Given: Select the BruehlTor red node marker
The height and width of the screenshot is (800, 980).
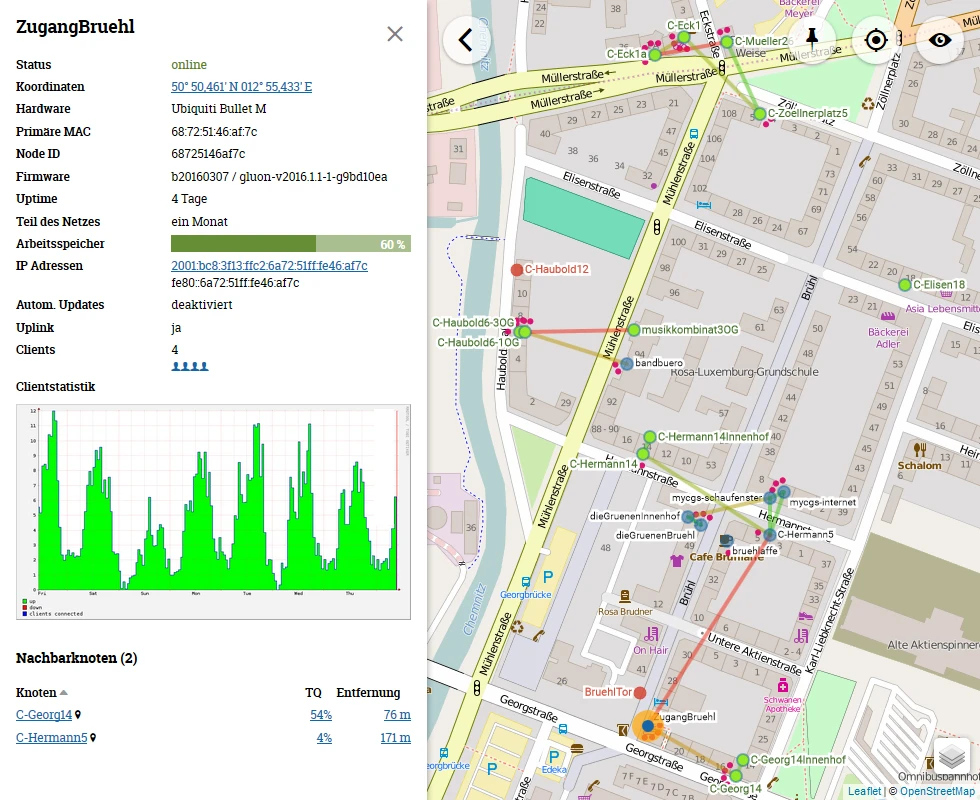Looking at the screenshot, I should click(639, 692).
